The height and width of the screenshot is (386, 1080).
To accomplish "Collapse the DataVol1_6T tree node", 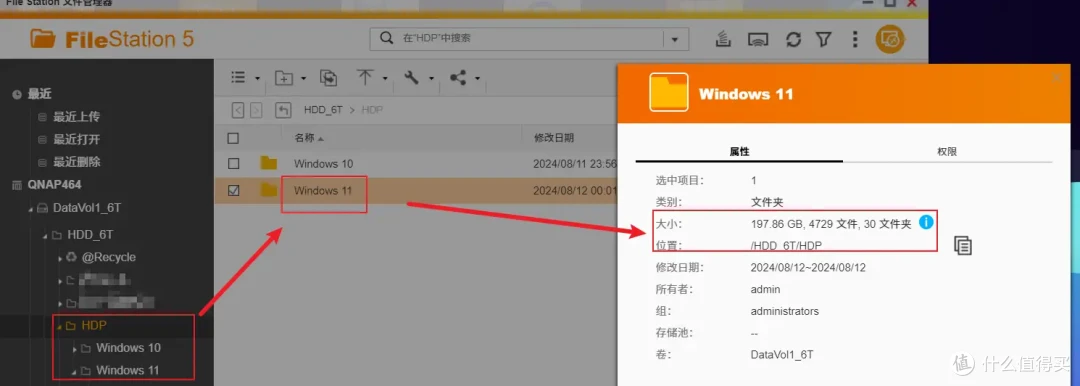I will pos(30,208).
